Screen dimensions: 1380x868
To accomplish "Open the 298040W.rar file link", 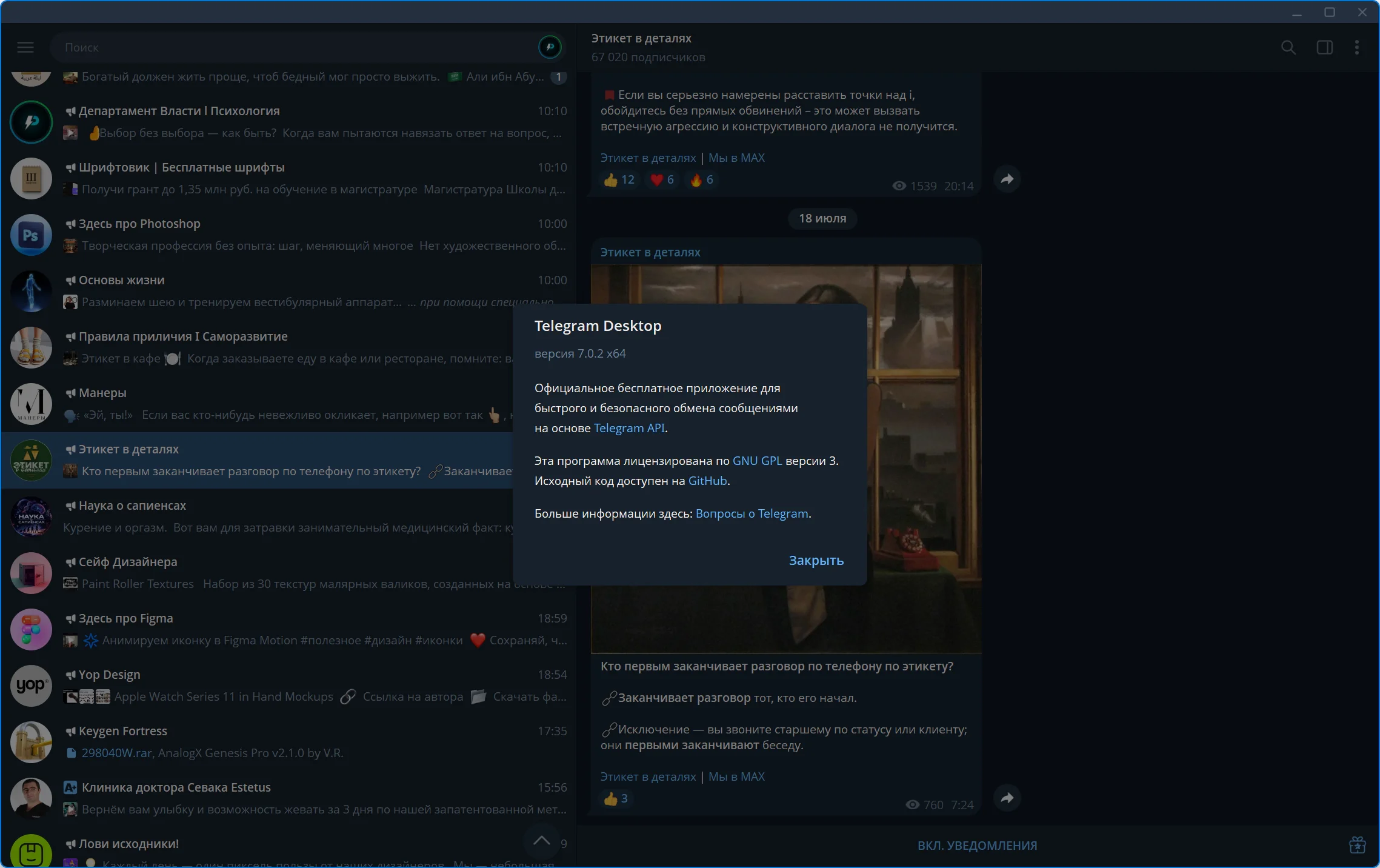I will 117,753.
